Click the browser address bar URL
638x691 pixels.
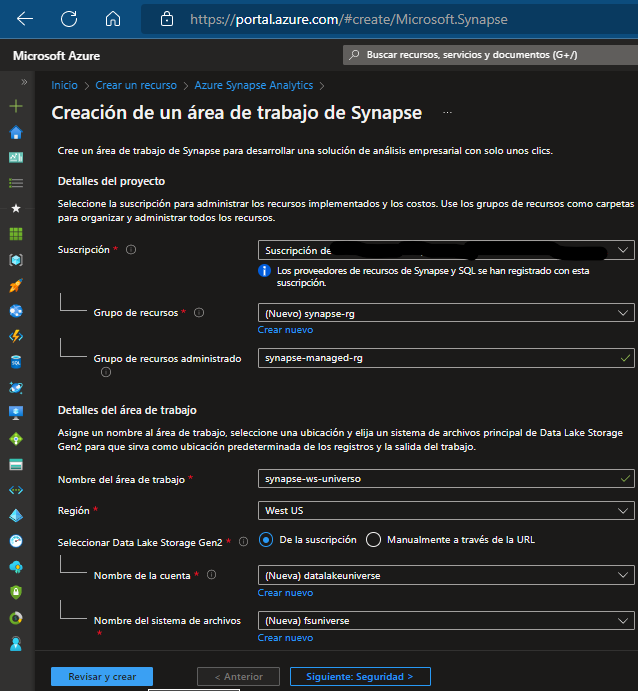tap(349, 19)
